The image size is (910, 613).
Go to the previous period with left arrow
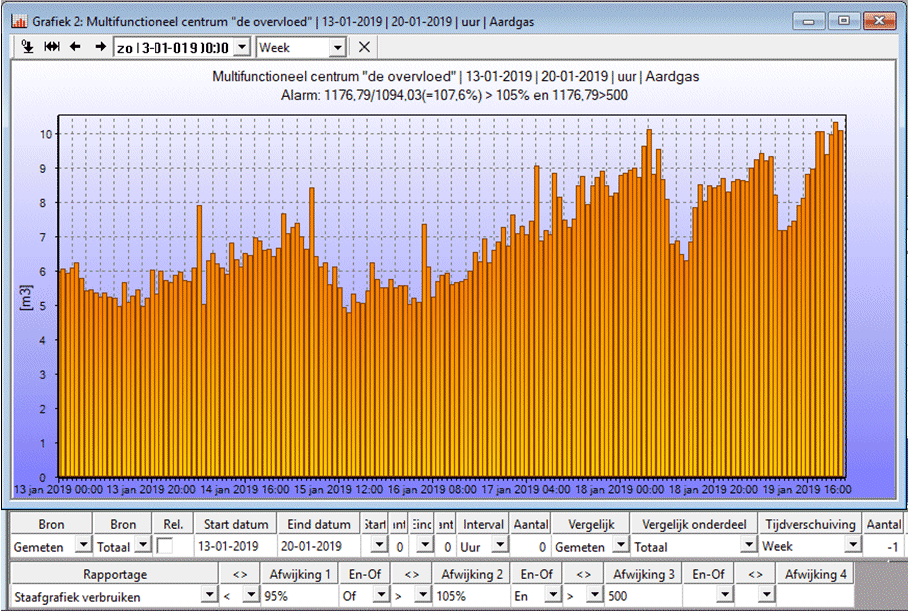(x=75, y=47)
